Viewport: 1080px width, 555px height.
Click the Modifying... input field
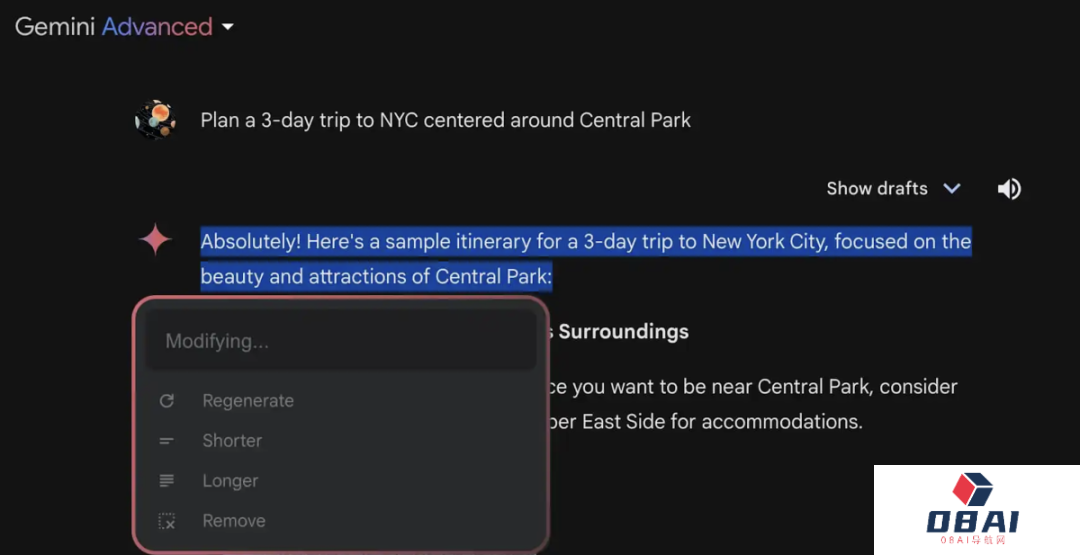(340, 342)
